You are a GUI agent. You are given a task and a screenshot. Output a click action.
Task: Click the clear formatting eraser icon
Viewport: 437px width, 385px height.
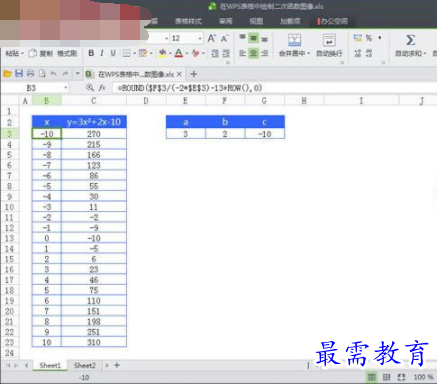[196, 53]
